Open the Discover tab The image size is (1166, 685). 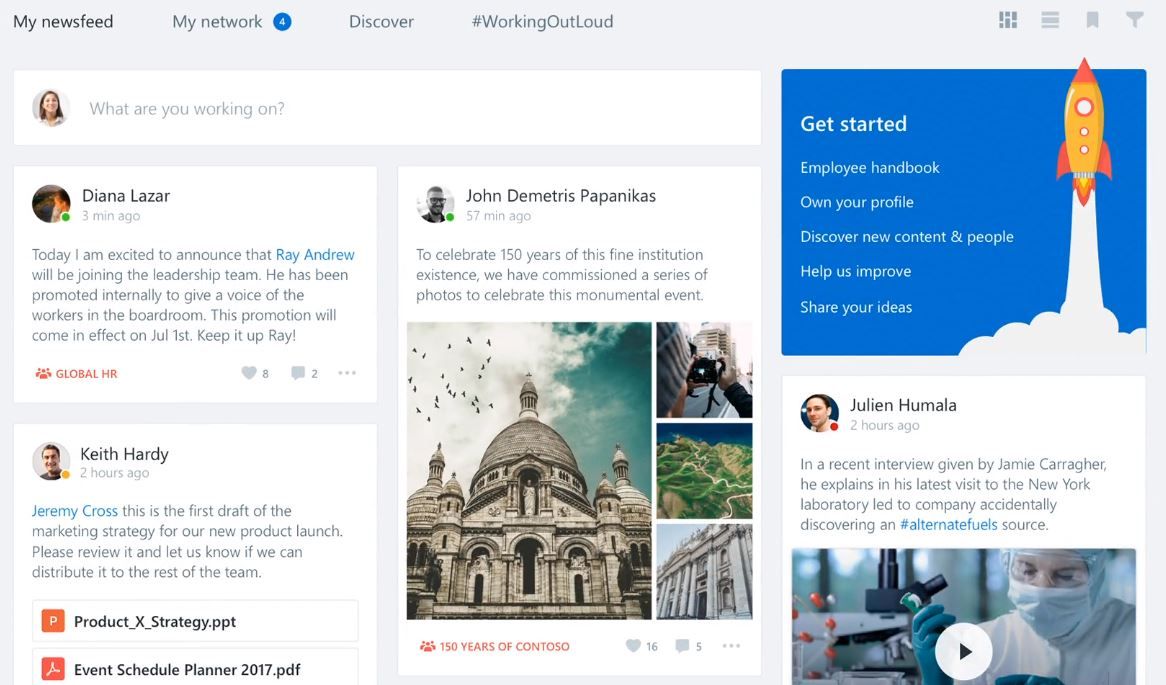pos(381,21)
